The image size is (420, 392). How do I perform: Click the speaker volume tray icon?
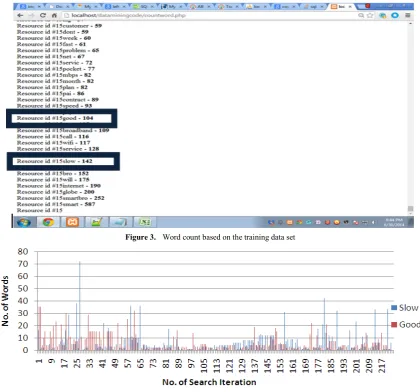(x=373, y=222)
